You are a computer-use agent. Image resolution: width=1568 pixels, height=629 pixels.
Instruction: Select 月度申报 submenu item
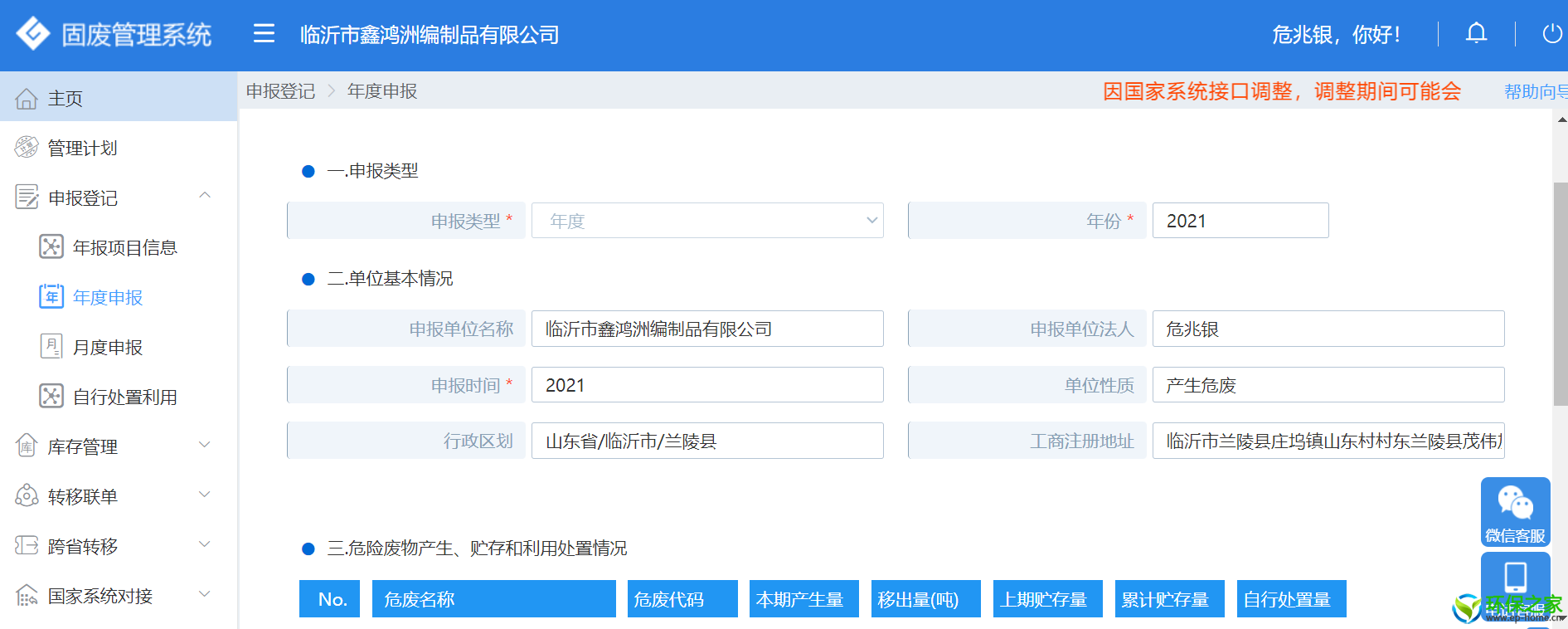(x=108, y=347)
